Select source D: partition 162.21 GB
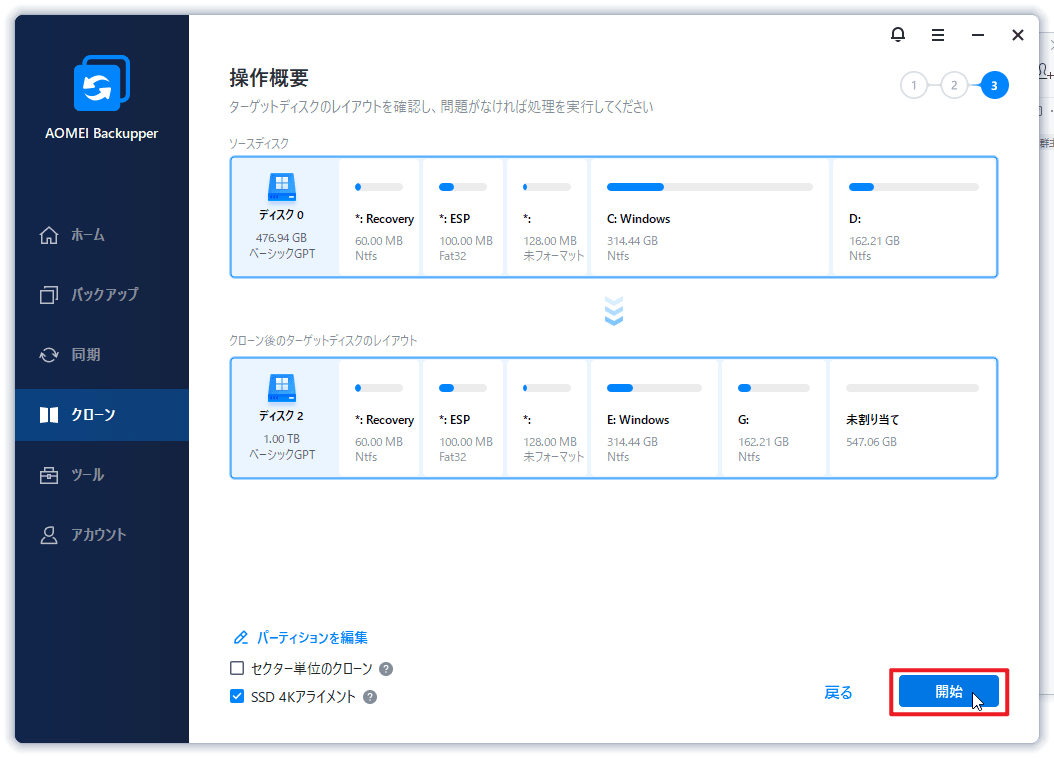 pos(914,217)
